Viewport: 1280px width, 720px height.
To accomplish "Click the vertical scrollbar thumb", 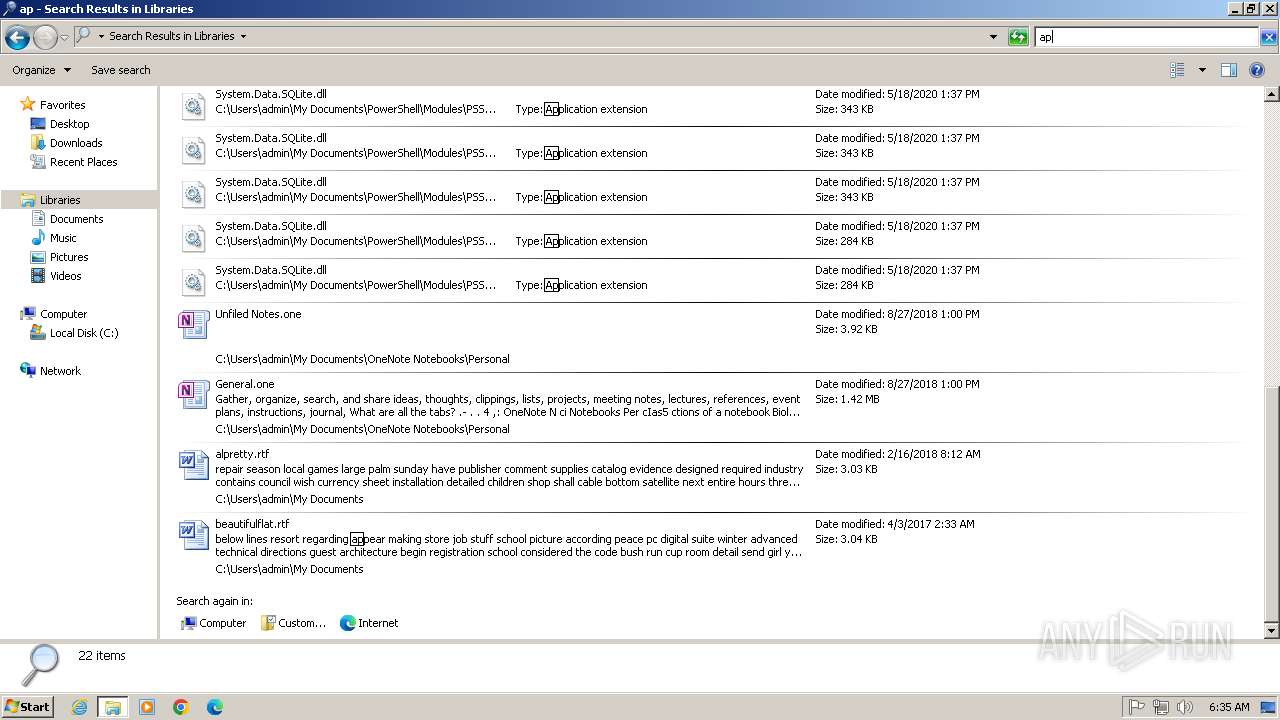I will tap(1272, 504).
